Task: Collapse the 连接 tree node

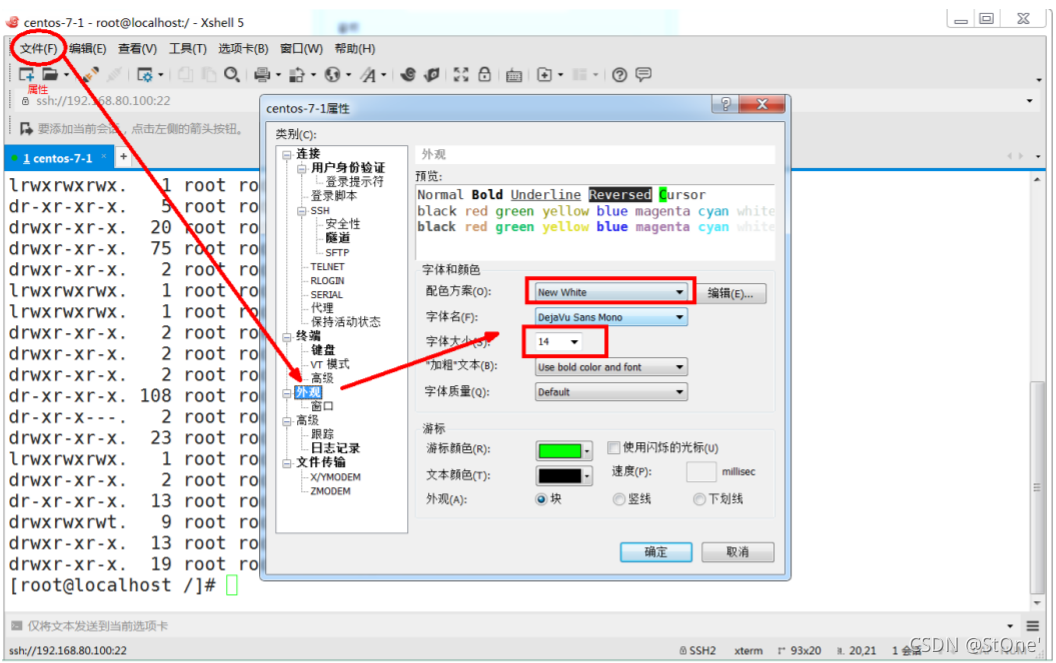Action: click(x=287, y=154)
